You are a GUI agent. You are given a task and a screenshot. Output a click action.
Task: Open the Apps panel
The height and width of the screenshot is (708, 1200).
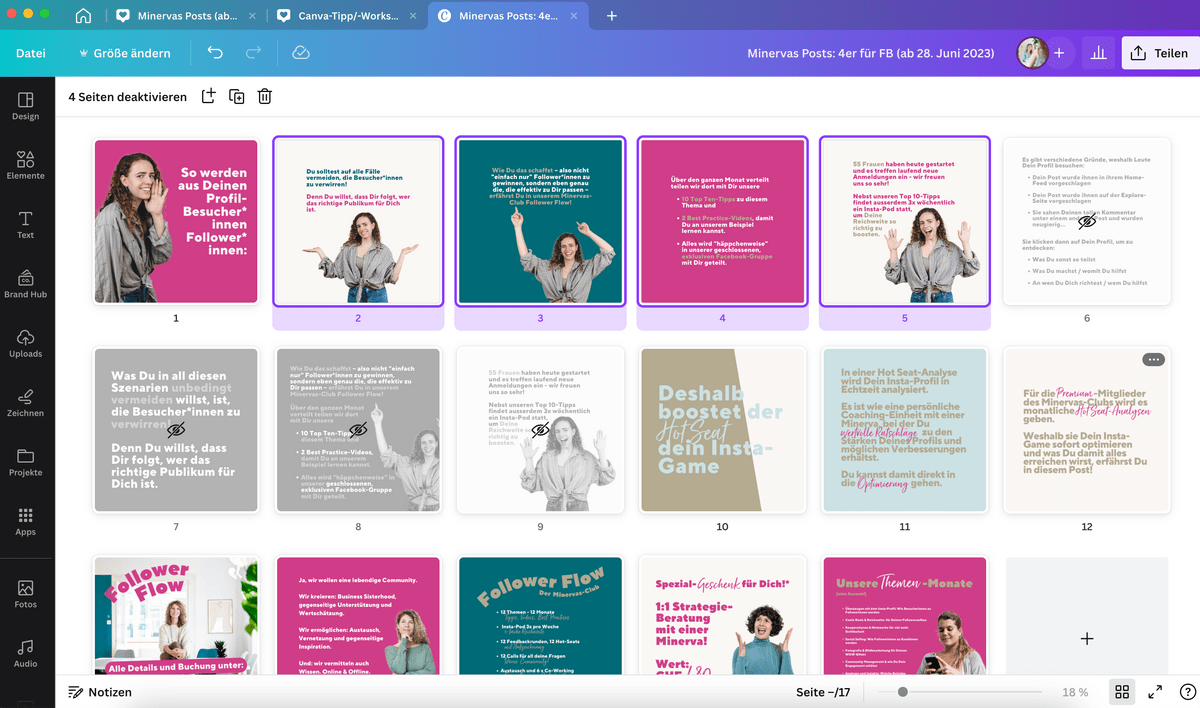tap(26, 521)
